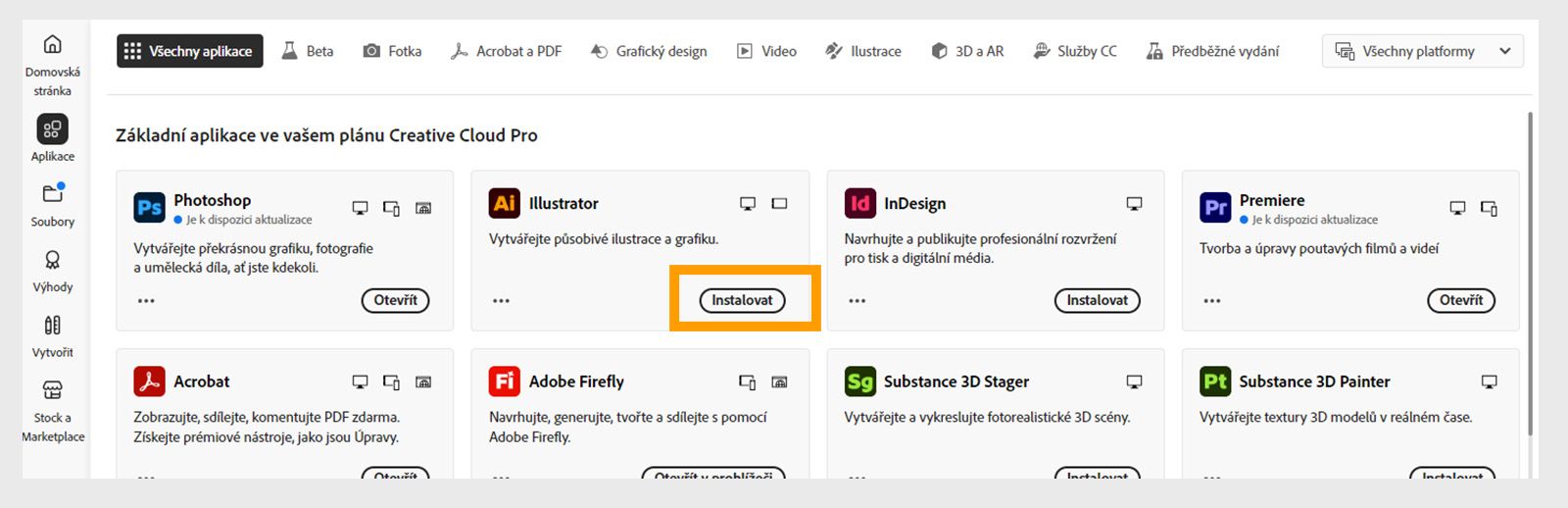Click the Premiere app icon
The width and height of the screenshot is (1568, 508).
pyautogui.click(x=1215, y=208)
